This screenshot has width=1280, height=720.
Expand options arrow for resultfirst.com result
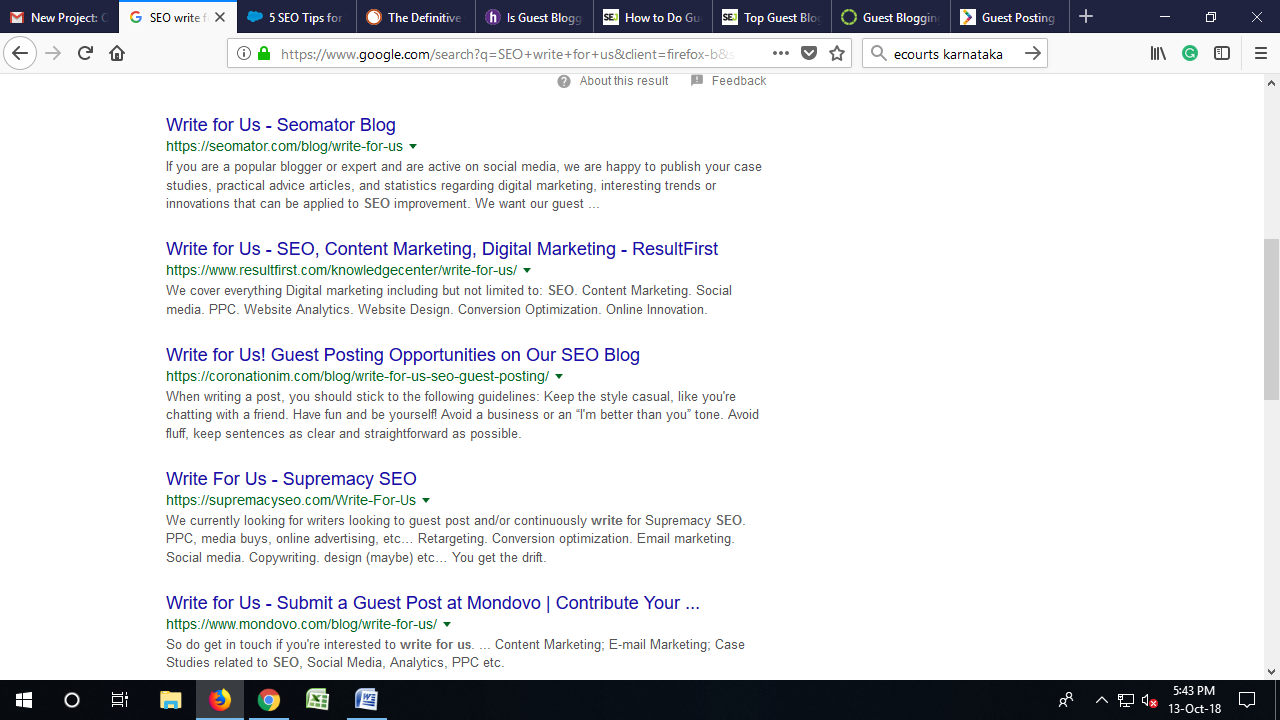click(527, 271)
